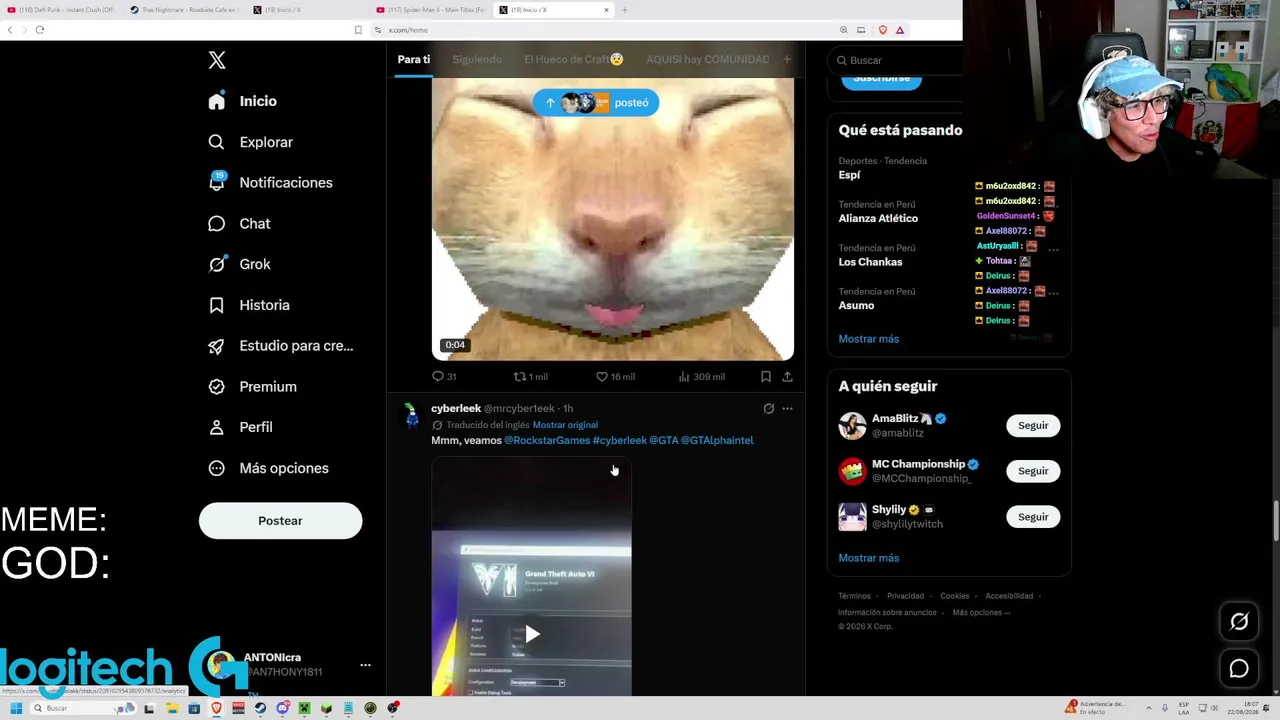
Task: Click the Postear button
Action: coord(280,521)
